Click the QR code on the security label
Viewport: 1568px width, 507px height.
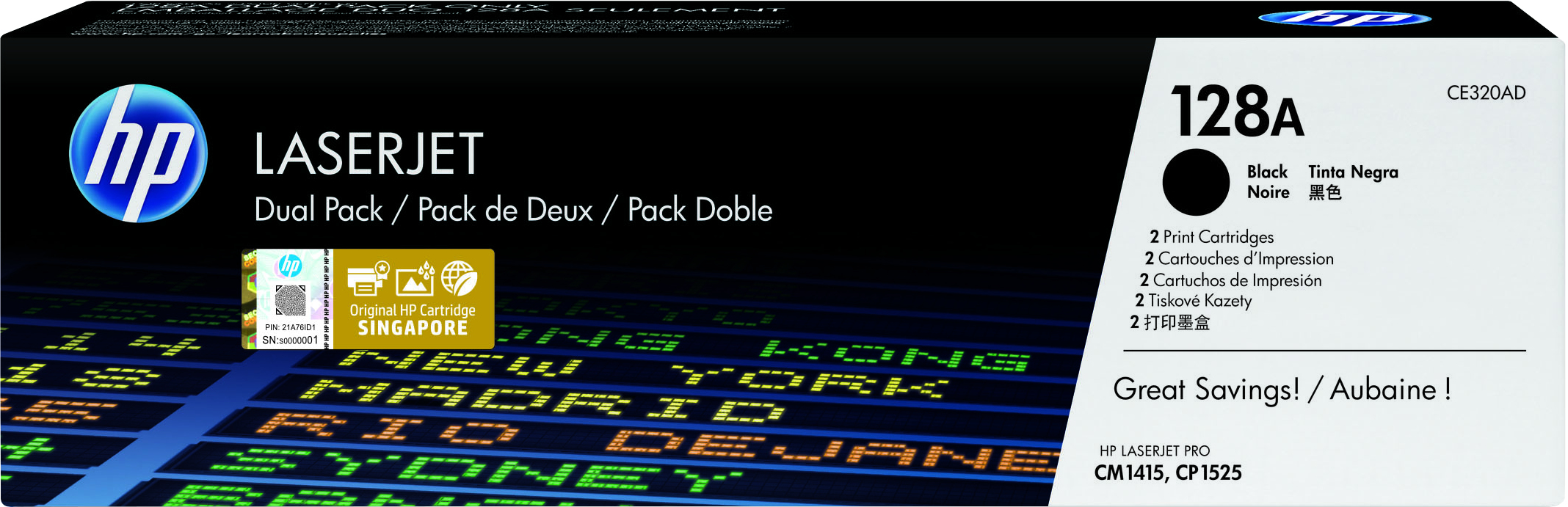(x=291, y=300)
